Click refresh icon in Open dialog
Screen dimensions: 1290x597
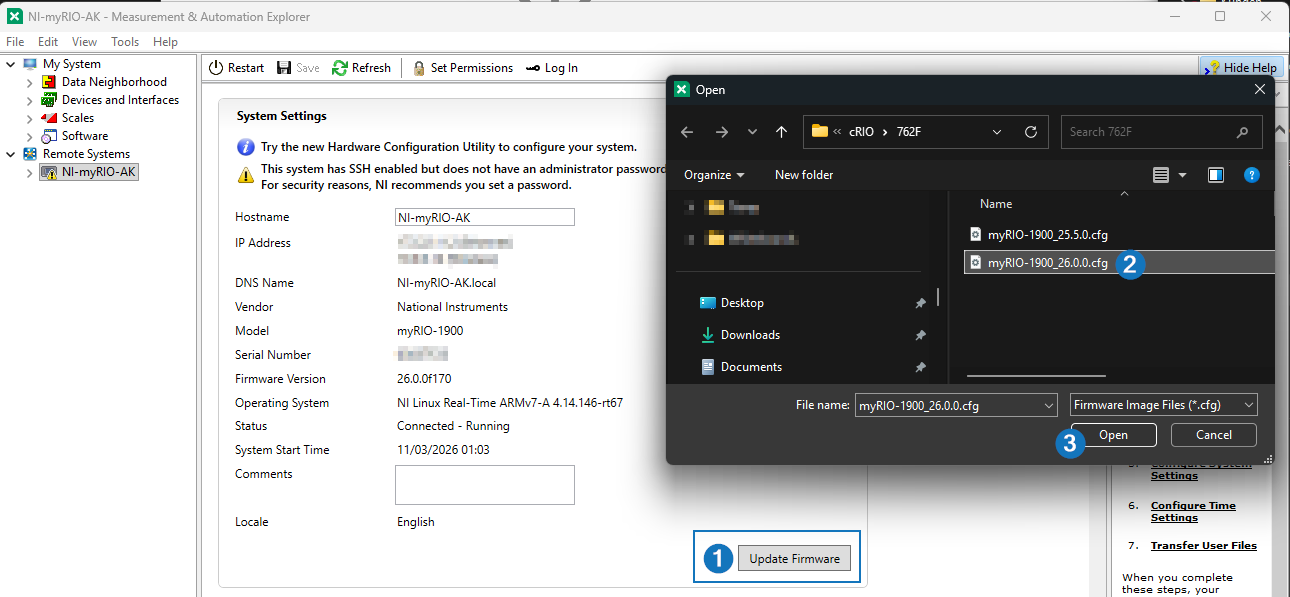[1031, 132]
